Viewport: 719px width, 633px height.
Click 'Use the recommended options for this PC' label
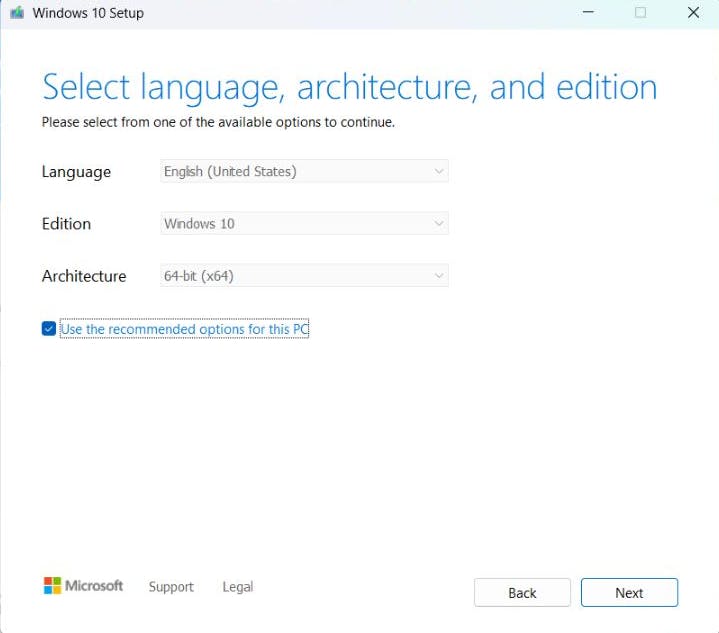184,329
